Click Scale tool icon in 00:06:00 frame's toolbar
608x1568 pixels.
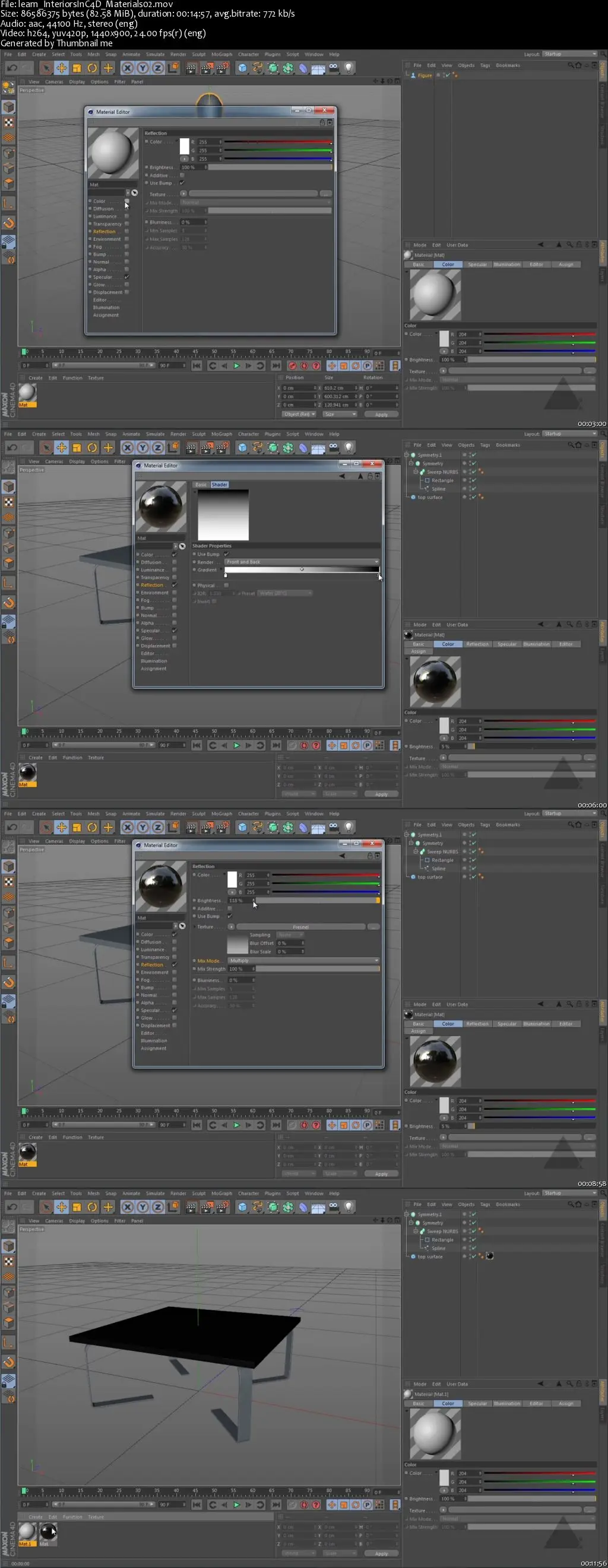[77, 448]
